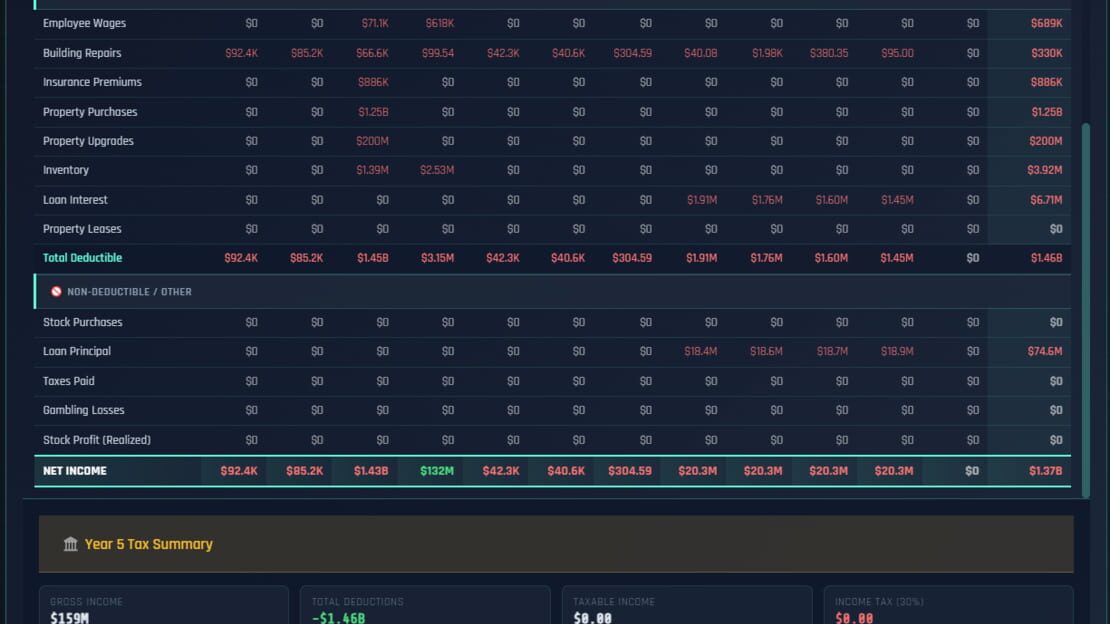Click the Total Deductible row label

click(82, 258)
